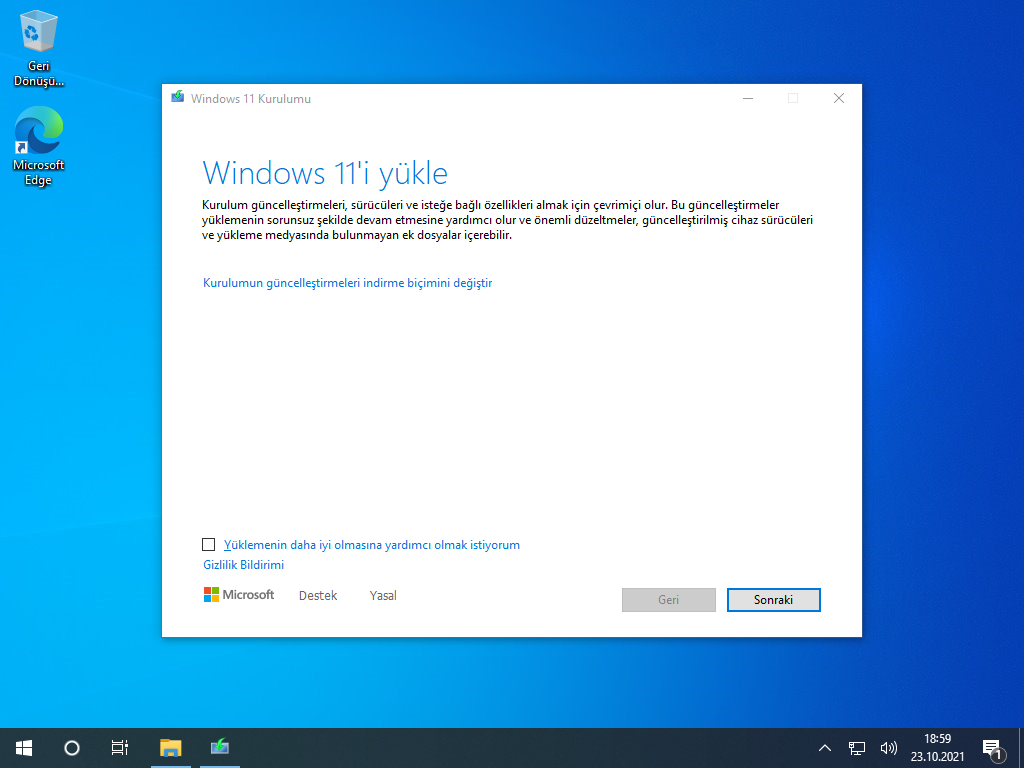Open 'Kurulumun güncelleştirmeleri indirme biçimini değiştir' link

pyautogui.click(x=347, y=283)
